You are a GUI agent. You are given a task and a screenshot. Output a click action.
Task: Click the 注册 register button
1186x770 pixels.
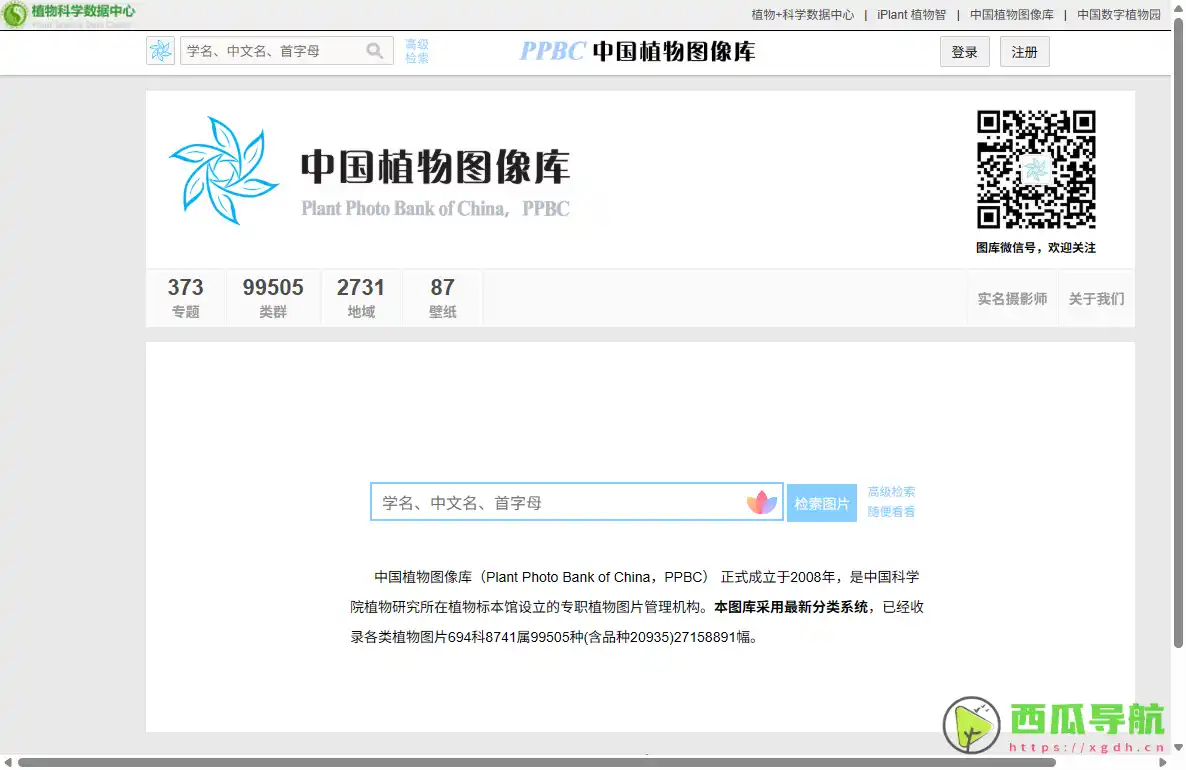(1024, 52)
